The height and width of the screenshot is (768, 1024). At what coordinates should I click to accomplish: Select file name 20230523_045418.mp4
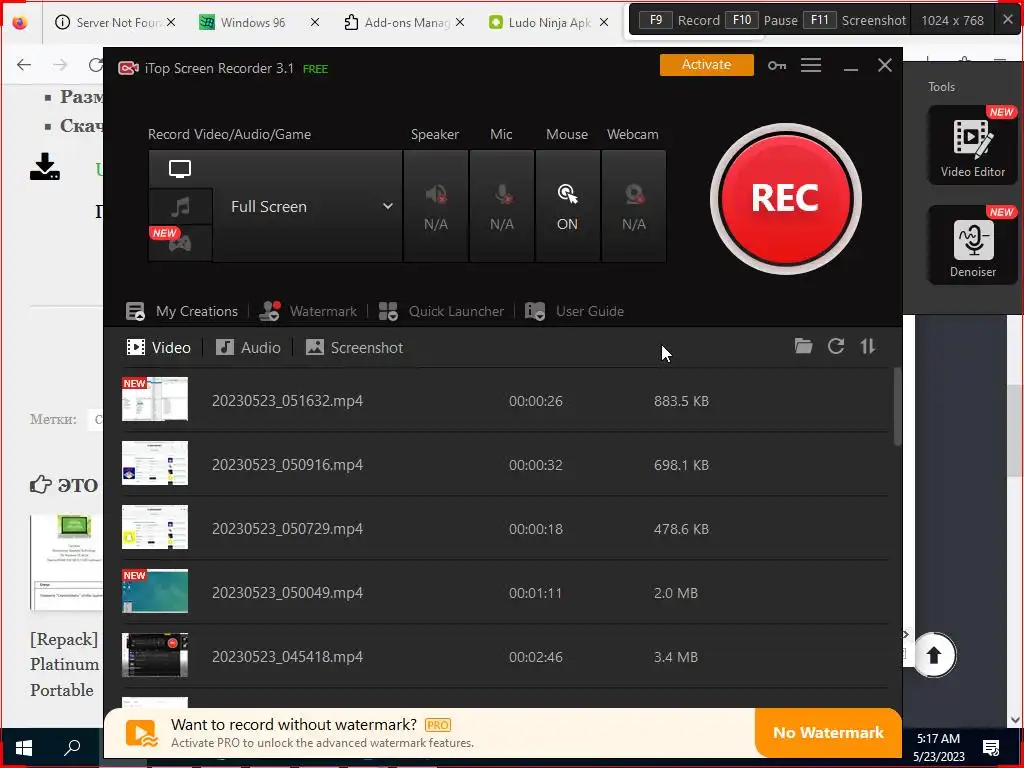(287, 657)
